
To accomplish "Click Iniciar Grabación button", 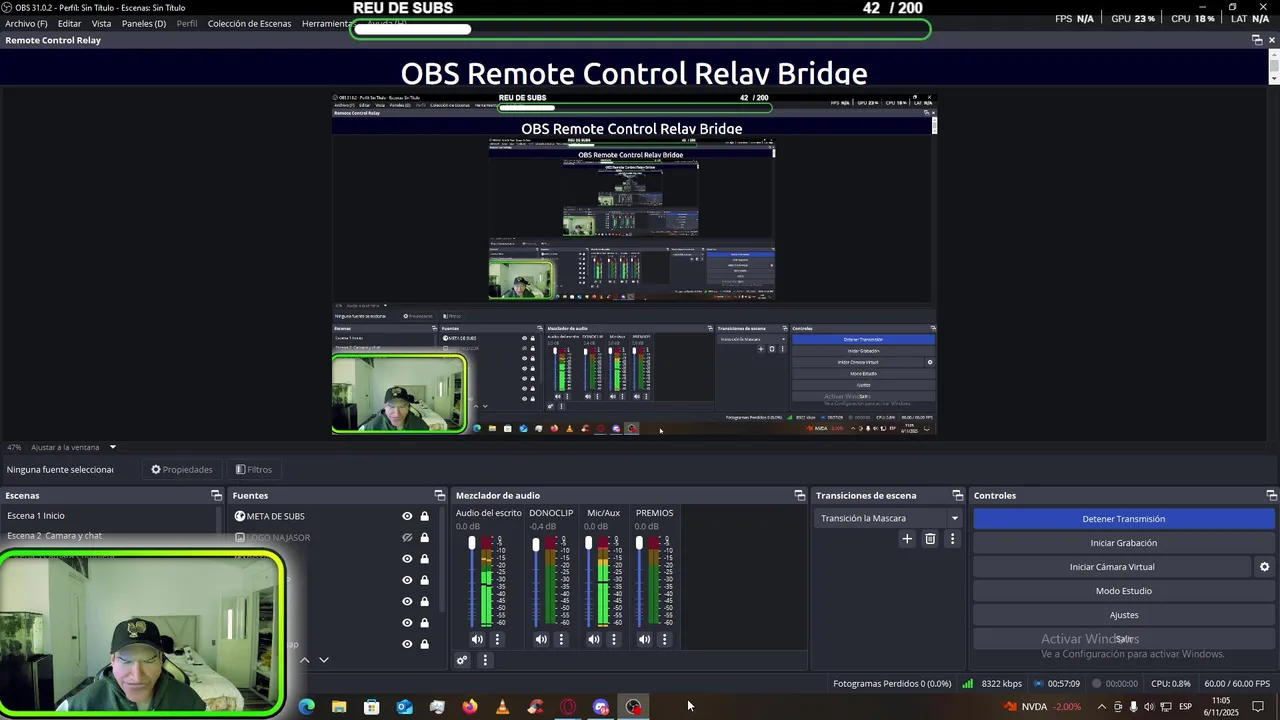I will tap(1124, 543).
